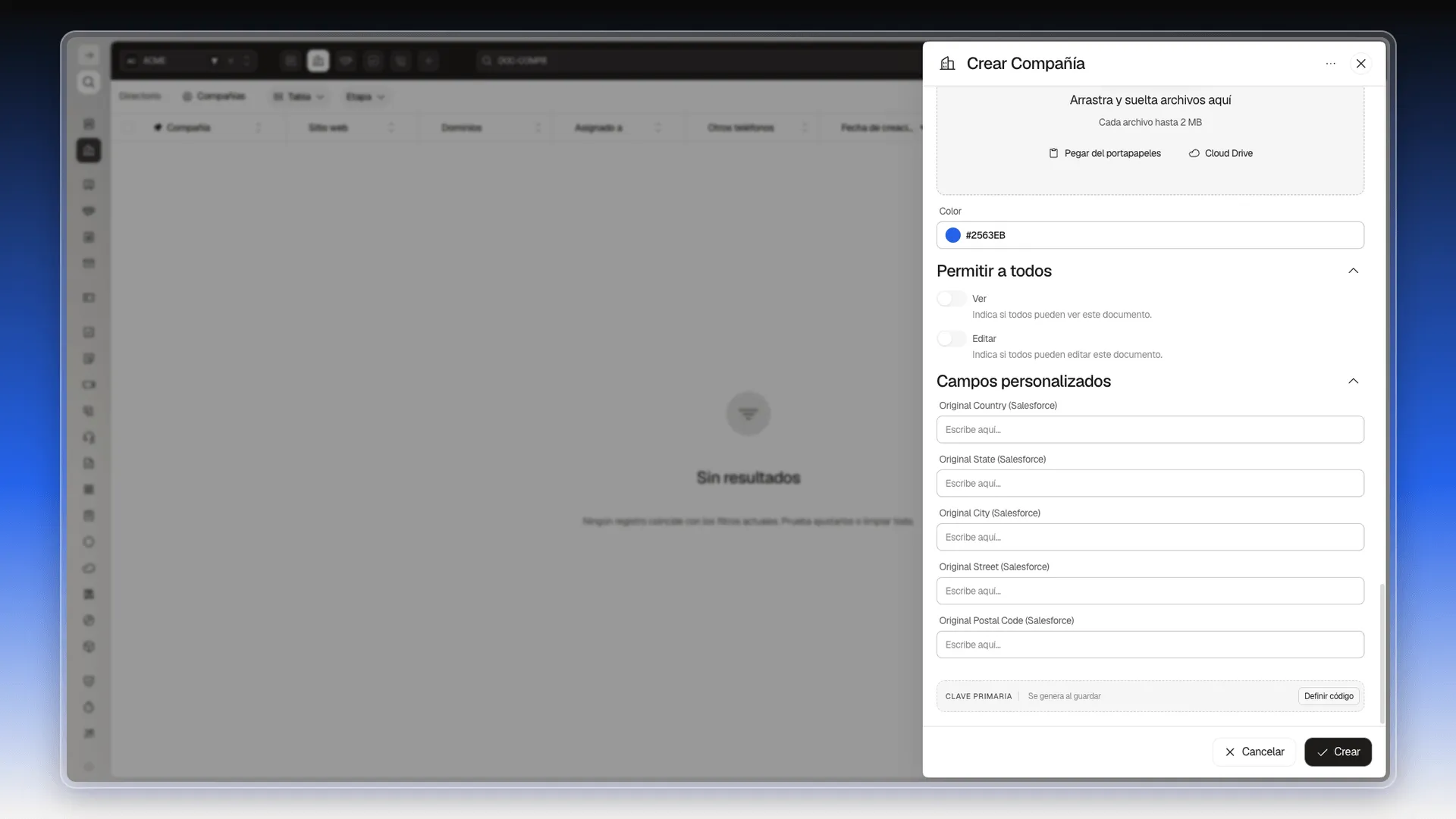Open the Etapa filter dropdown
Screen dimensions: 1456x819
[366, 97]
